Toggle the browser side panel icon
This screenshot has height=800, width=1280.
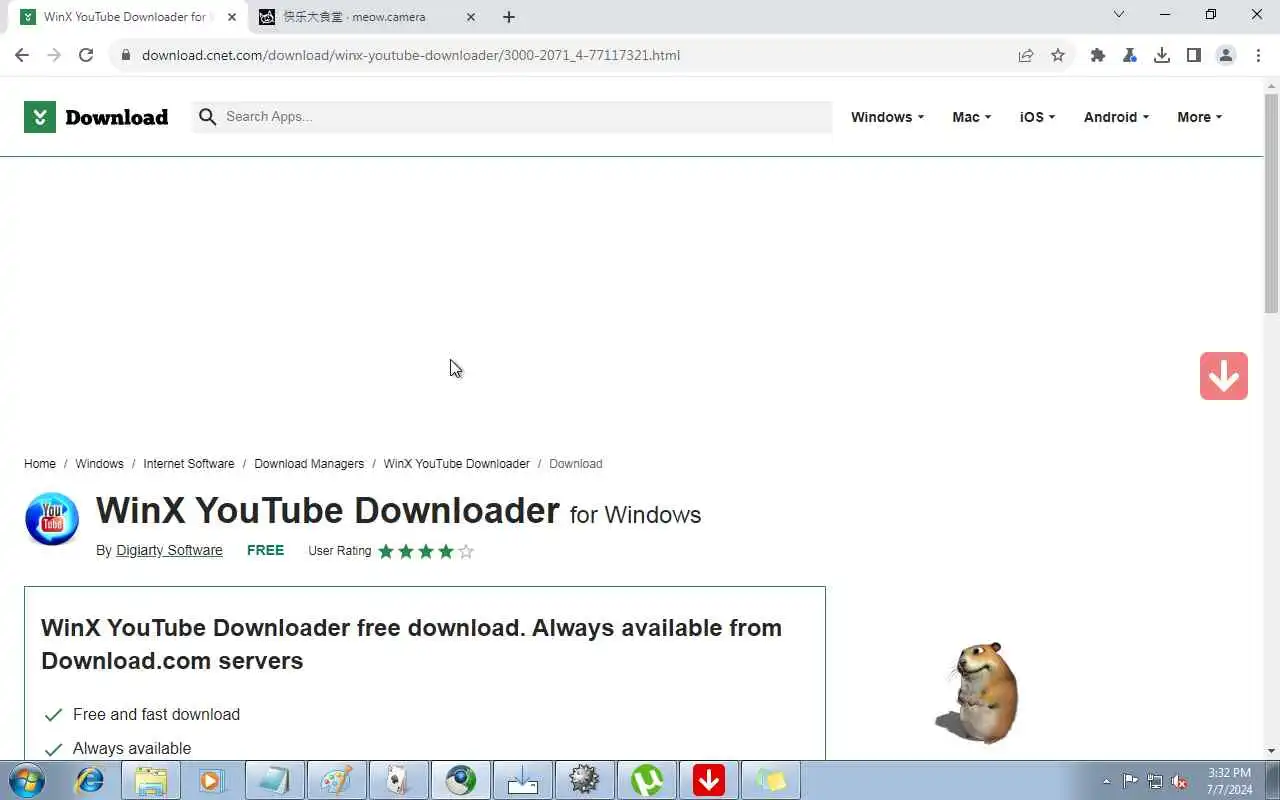(1194, 55)
